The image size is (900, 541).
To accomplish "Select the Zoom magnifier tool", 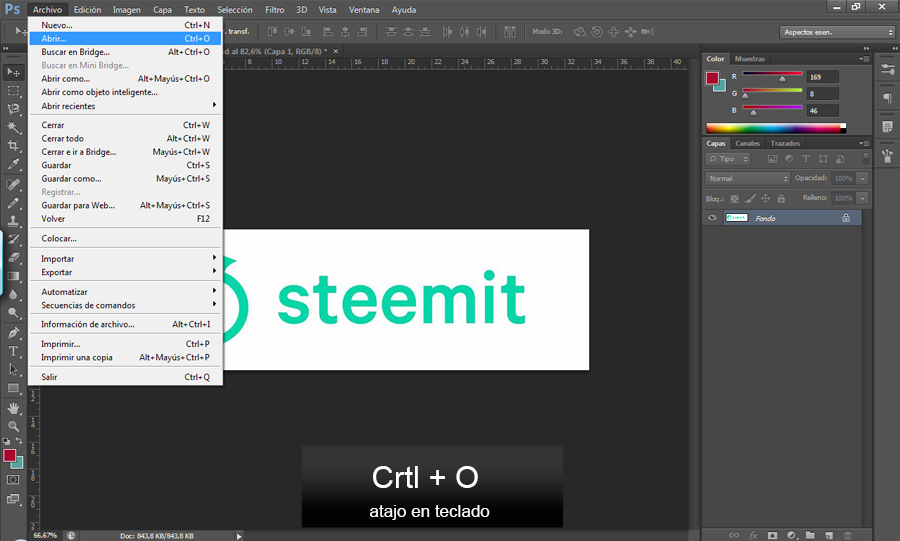I will tap(13, 426).
